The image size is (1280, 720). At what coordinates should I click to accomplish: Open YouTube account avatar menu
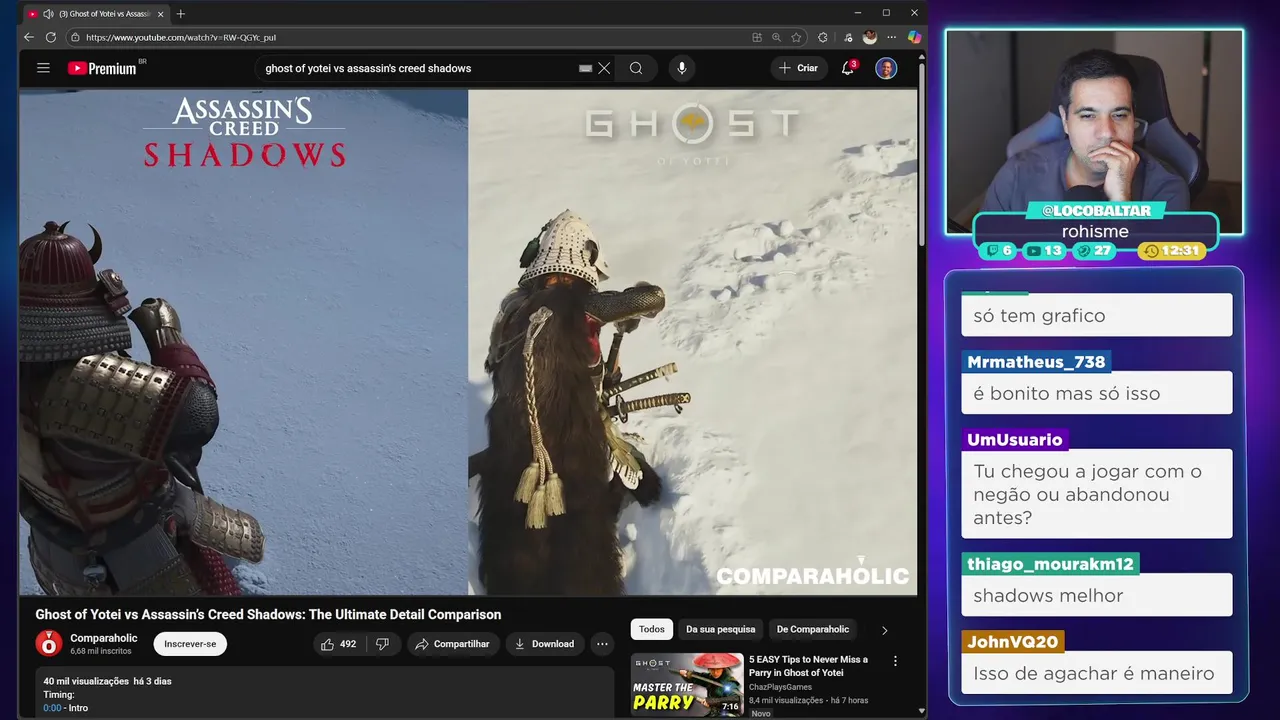tap(886, 68)
